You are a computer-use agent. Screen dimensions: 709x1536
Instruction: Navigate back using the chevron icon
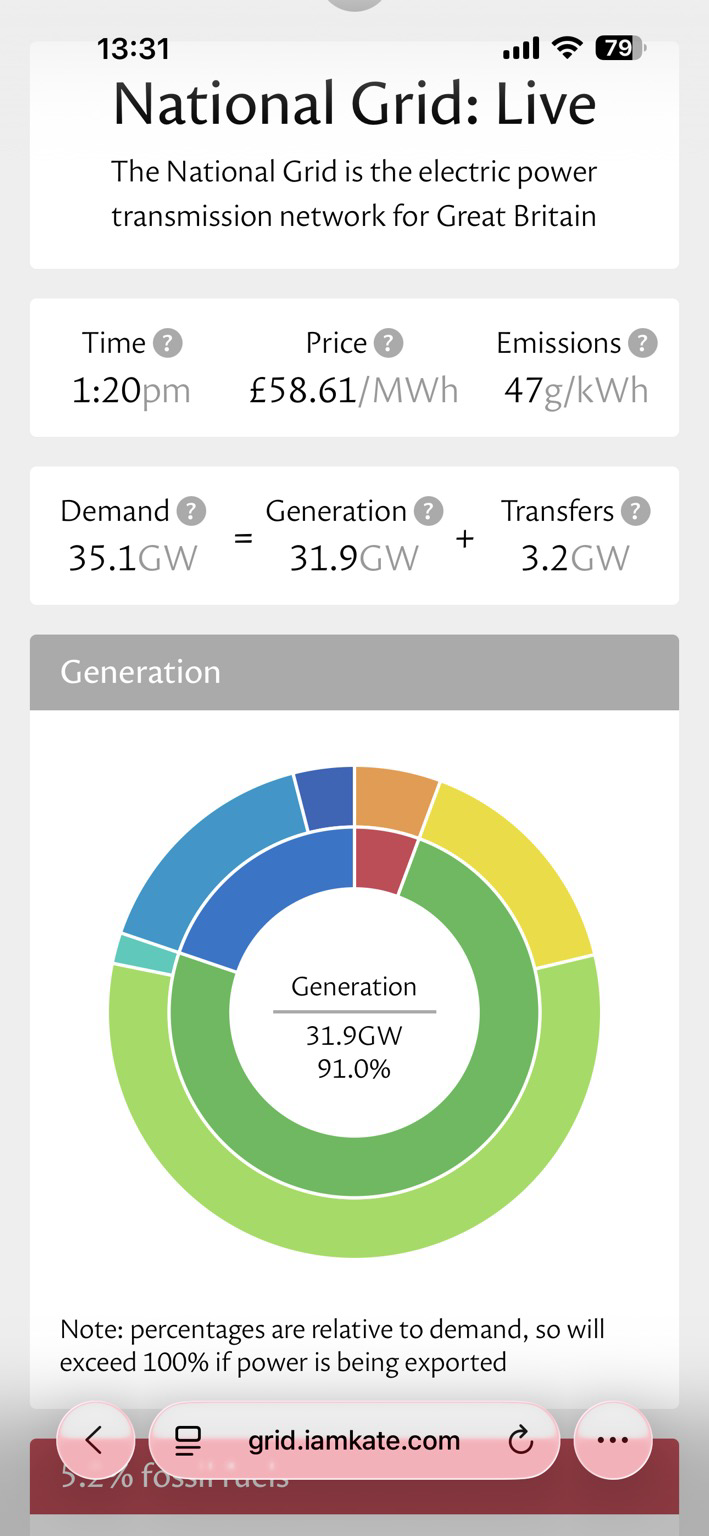pyautogui.click(x=95, y=1440)
